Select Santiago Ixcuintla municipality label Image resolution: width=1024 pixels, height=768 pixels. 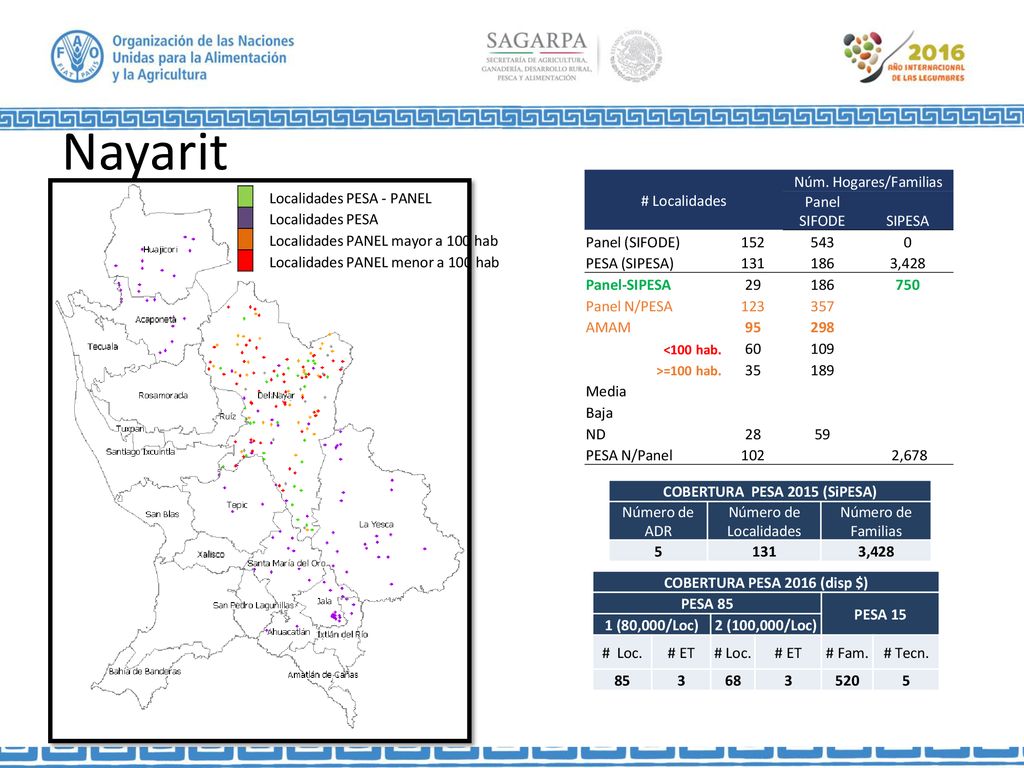(140, 451)
